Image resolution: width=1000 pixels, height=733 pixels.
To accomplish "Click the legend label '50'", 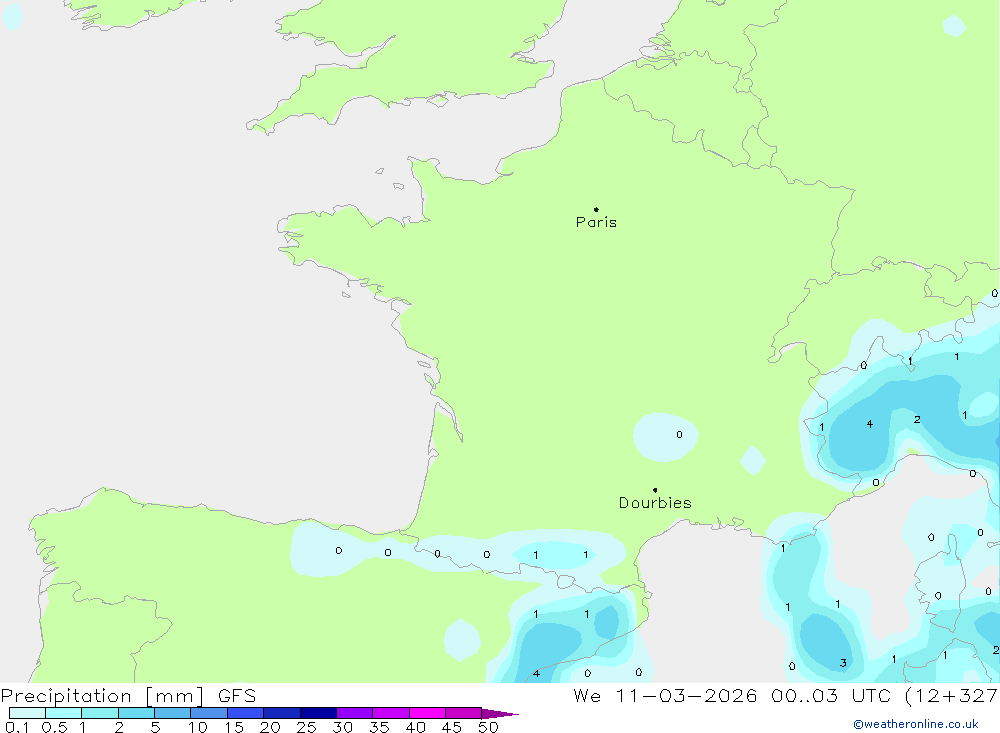I will tap(488, 727).
